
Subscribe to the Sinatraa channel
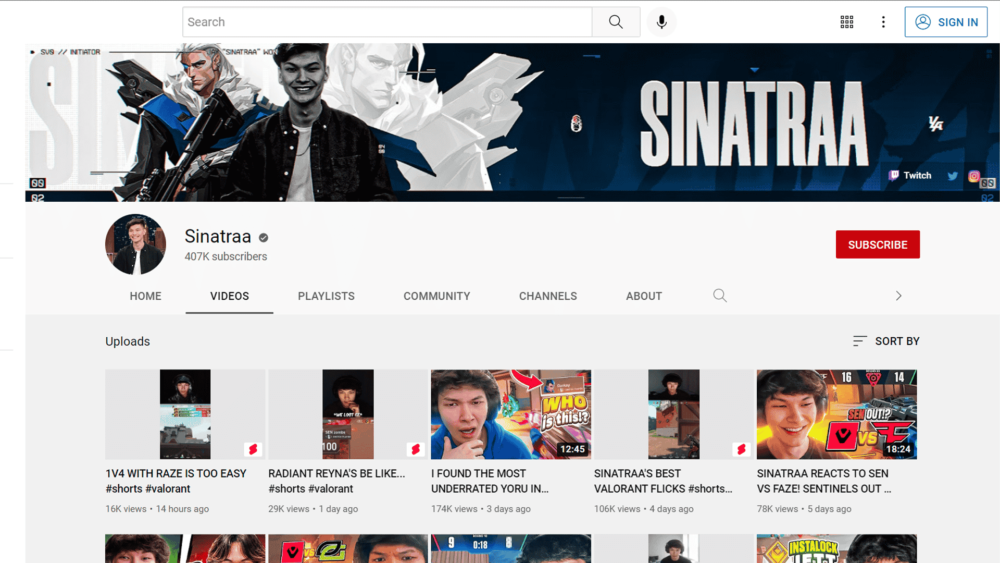(x=878, y=244)
